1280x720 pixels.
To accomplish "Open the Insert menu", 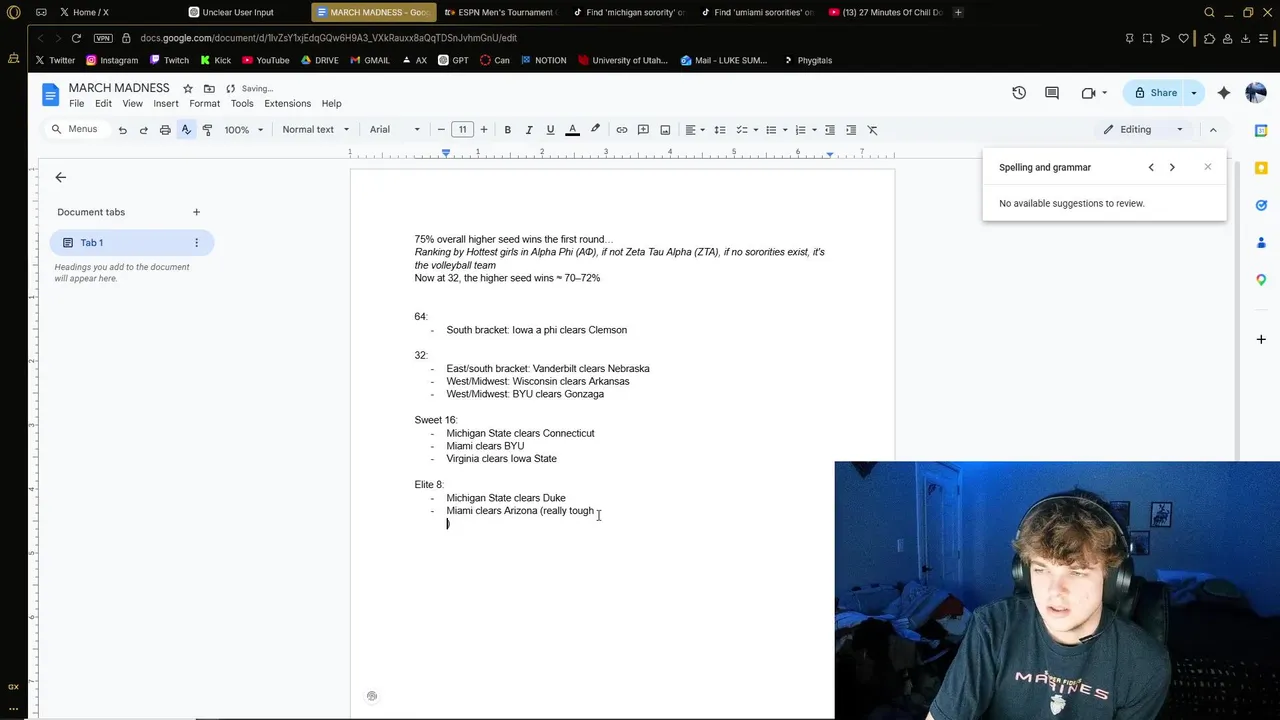I will coord(166,104).
